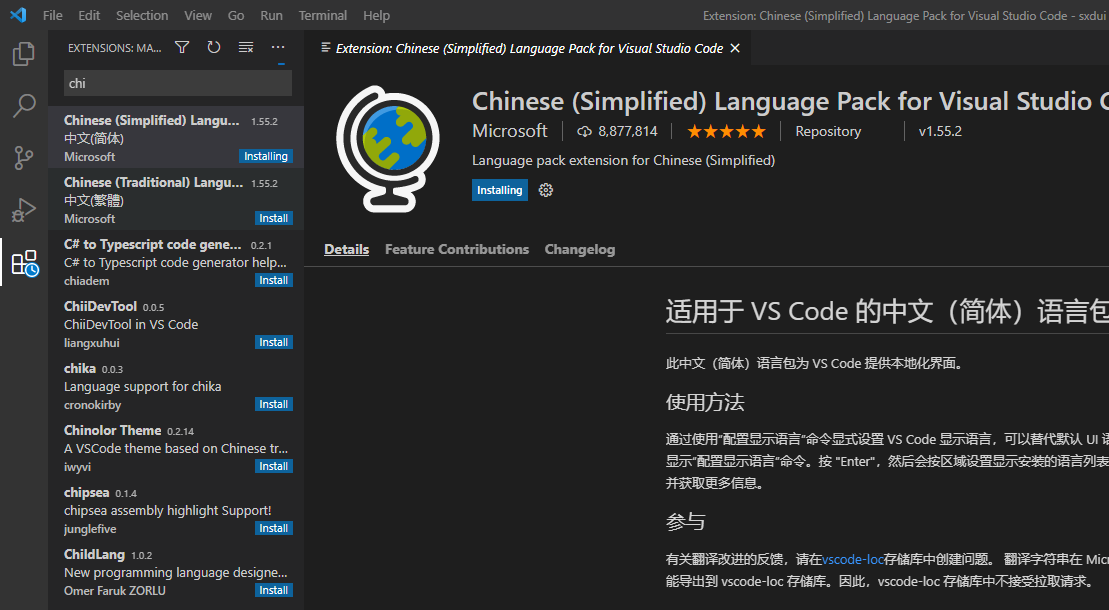The image size is (1109, 610).
Task: Open the Help menu
Action: (376, 15)
